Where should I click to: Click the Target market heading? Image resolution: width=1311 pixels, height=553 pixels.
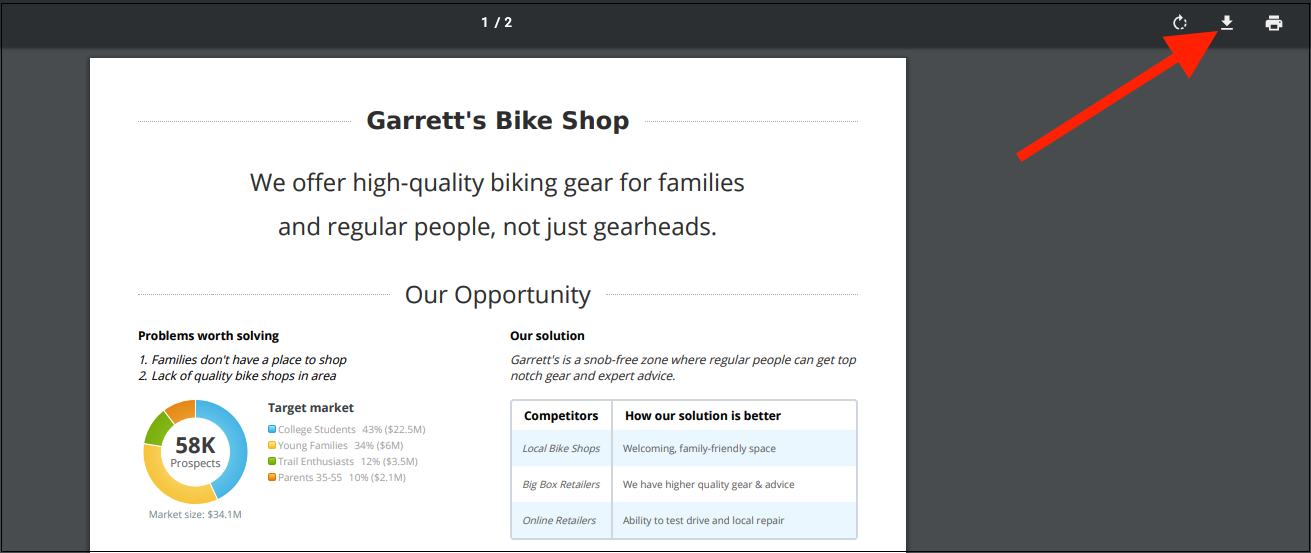click(x=310, y=408)
